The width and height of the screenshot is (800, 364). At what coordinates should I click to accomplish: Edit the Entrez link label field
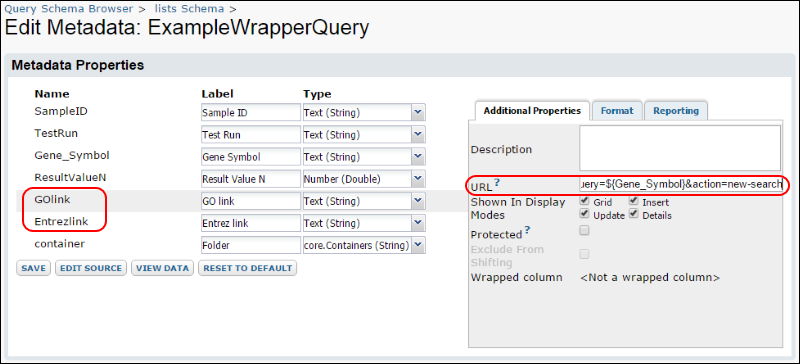(x=251, y=223)
